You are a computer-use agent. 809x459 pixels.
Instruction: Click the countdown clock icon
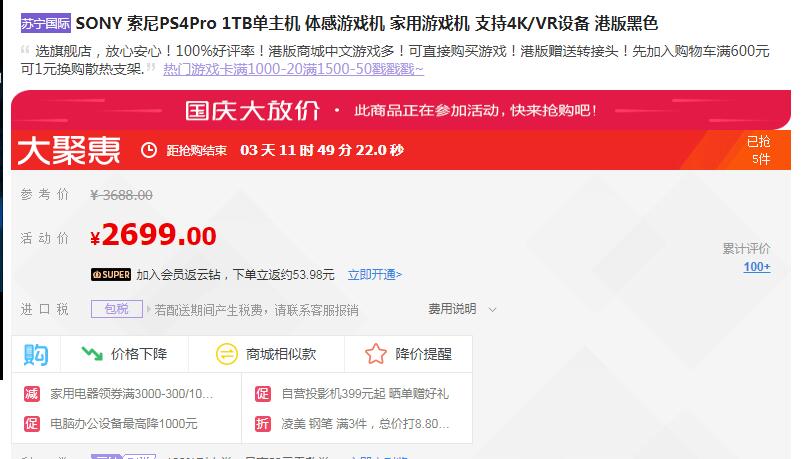click(x=149, y=150)
